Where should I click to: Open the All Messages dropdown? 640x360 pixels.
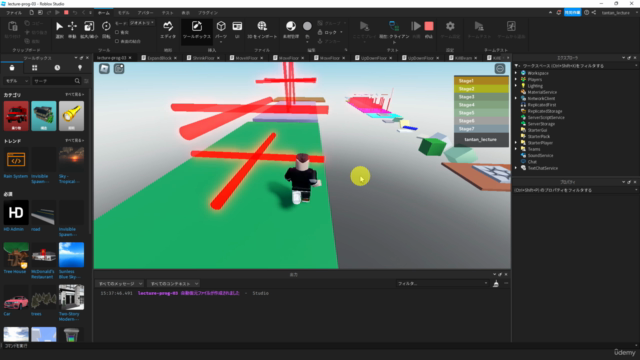point(119,284)
